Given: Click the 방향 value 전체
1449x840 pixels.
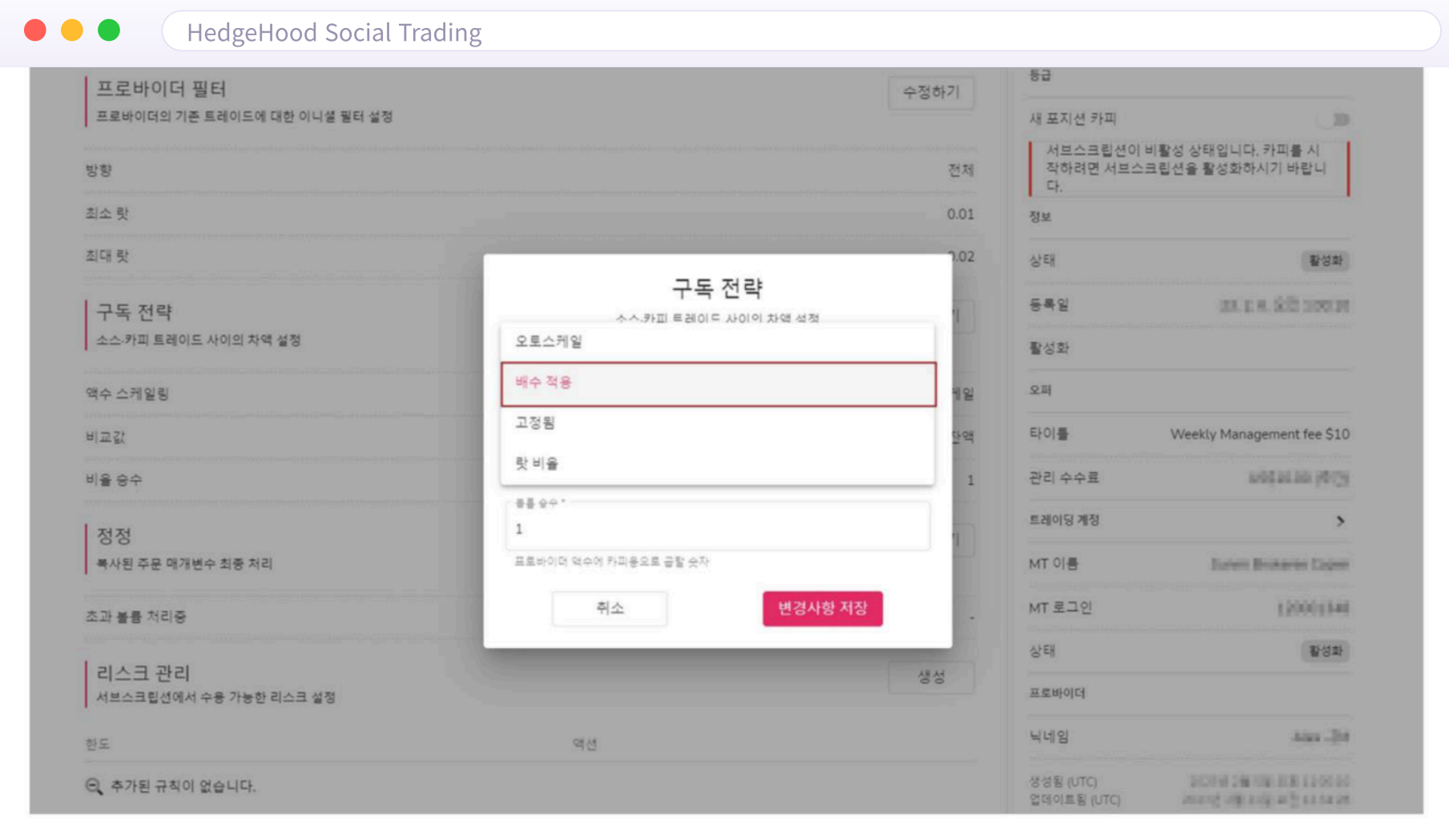Looking at the screenshot, I should (x=960, y=171).
